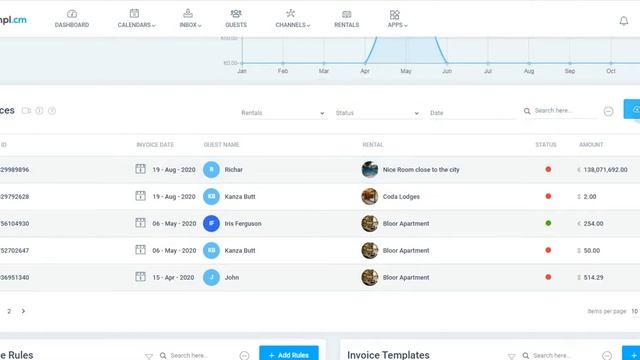
Task: Select amount 138,071,692.00
Action: [605, 169]
